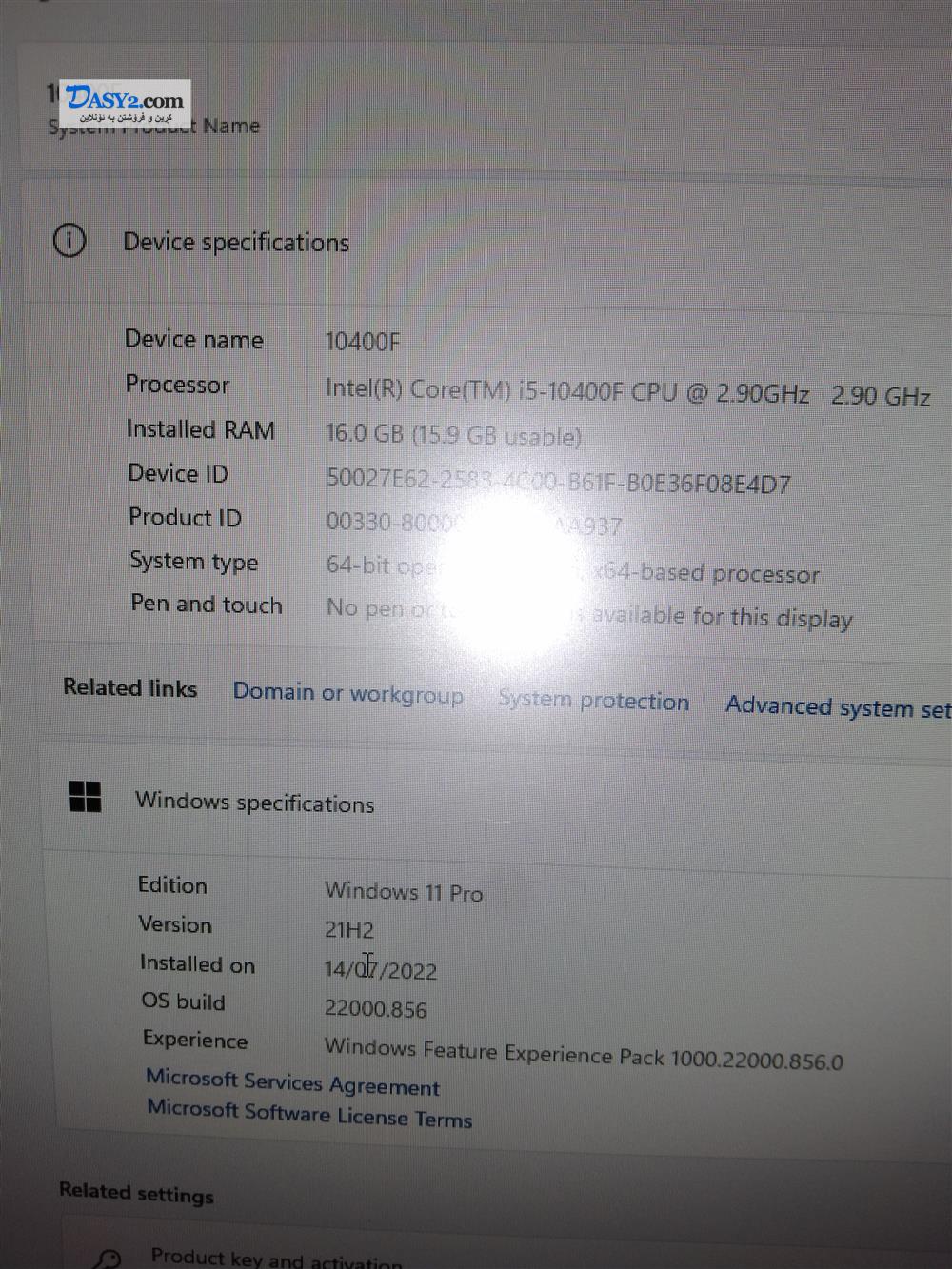The height and width of the screenshot is (1269, 952).
Task: Click the key icon for Product key and activation
Action: (x=109, y=1259)
